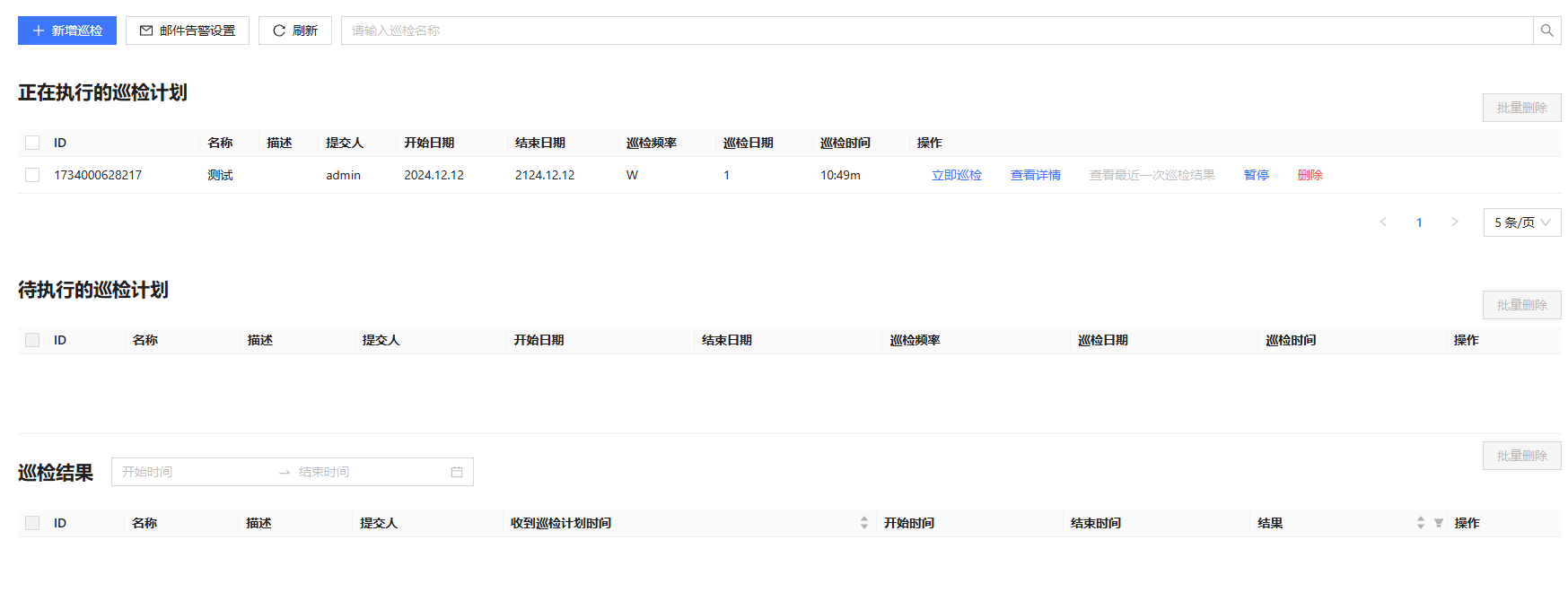Sort the 结果 column using arrows
The width and height of the screenshot is (1568, 601).
1420,523
